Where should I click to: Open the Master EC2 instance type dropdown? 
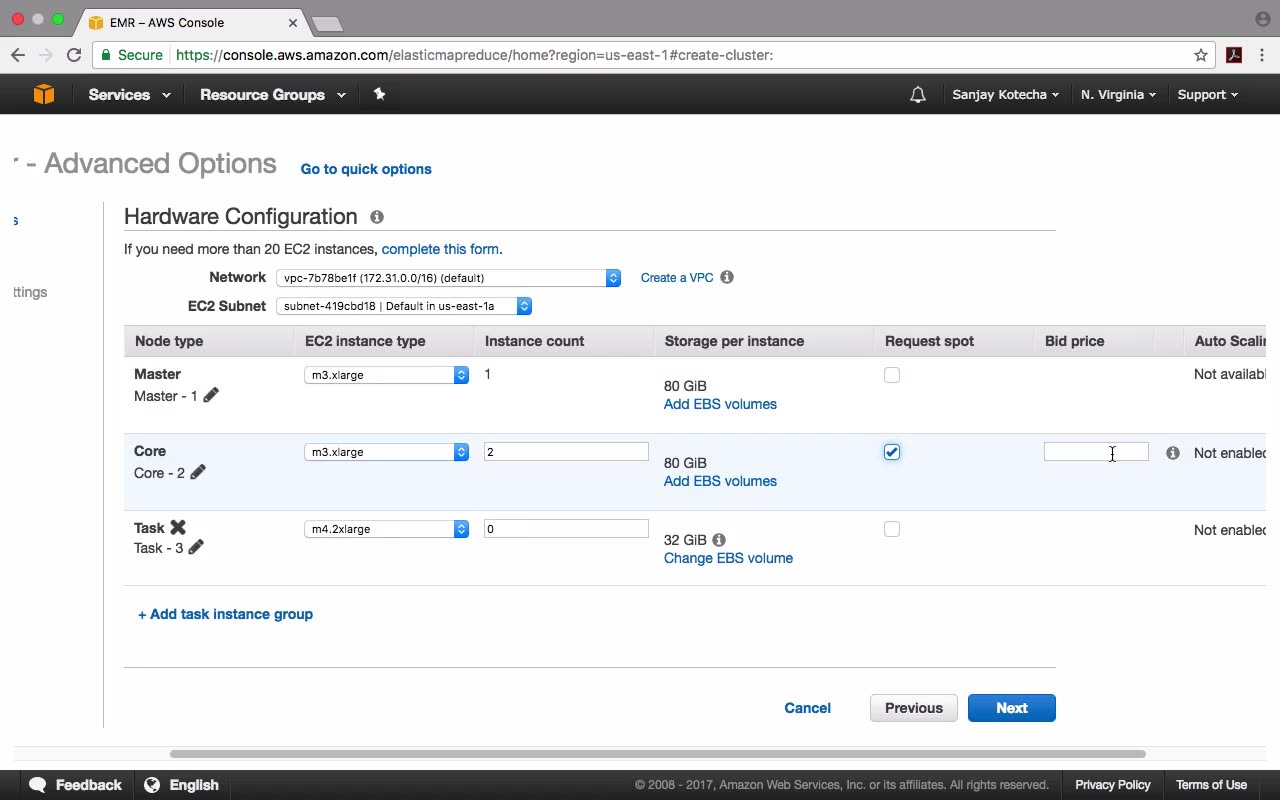tap(387, 375)
